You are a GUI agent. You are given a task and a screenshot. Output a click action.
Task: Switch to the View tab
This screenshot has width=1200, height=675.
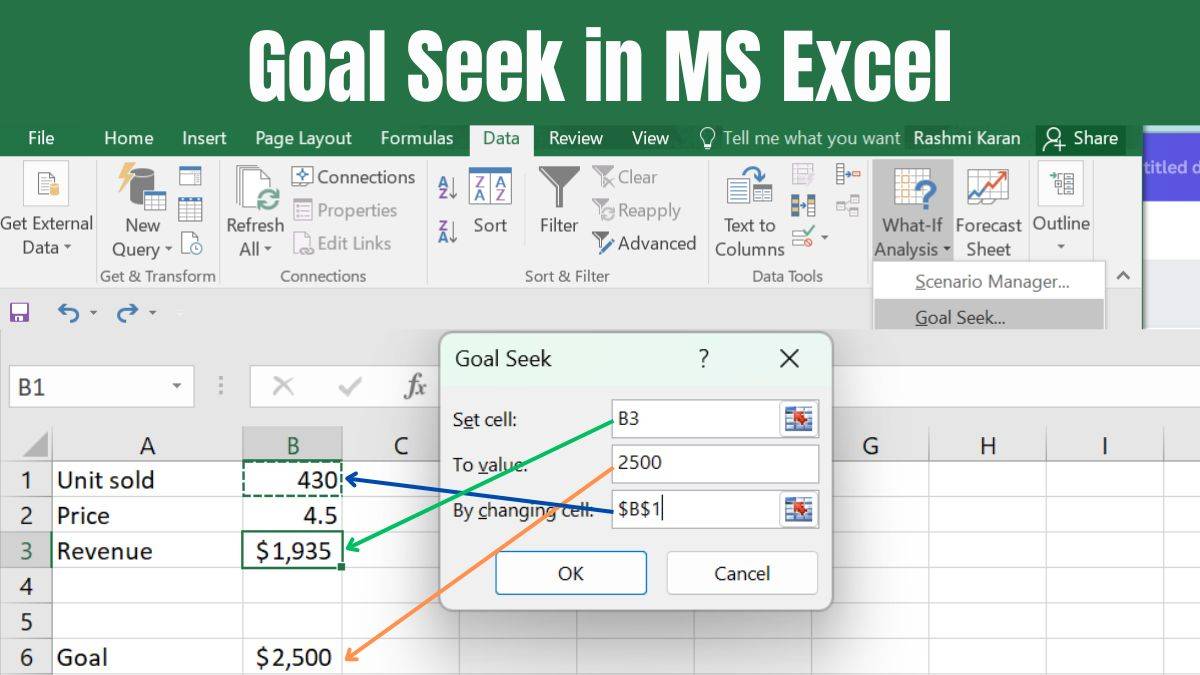650,138
